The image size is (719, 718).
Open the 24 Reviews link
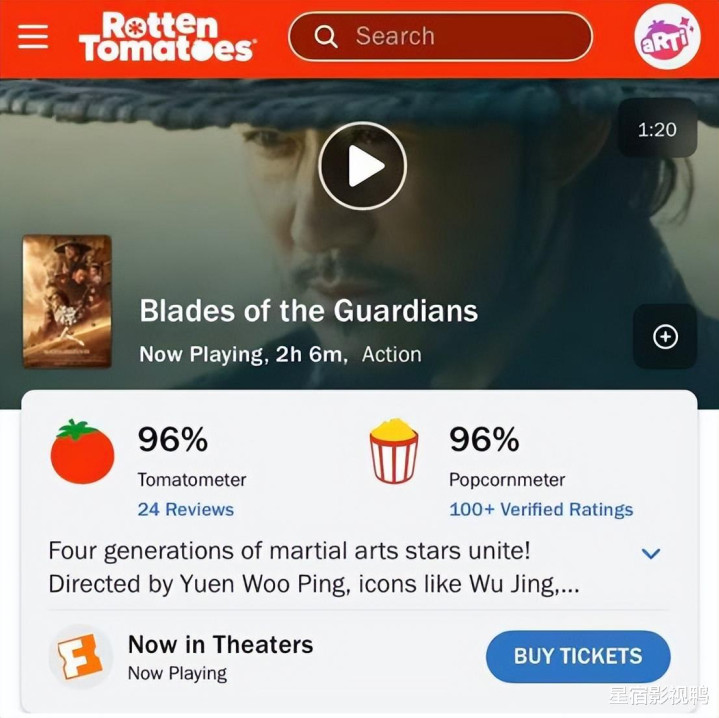click(x=186, y=509)
